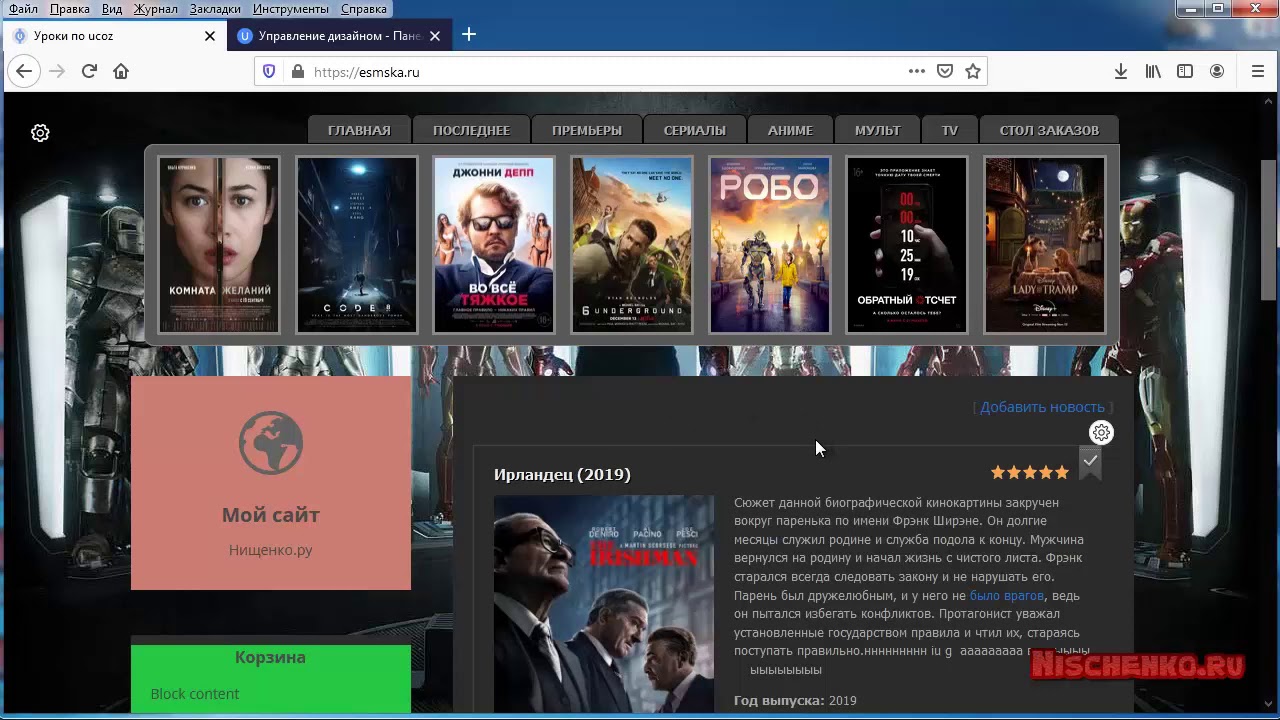Image resolution: width=1280 pixels, height=720 pixels.
Task: Open the site settings gear at top left
Action: point(40,133)
